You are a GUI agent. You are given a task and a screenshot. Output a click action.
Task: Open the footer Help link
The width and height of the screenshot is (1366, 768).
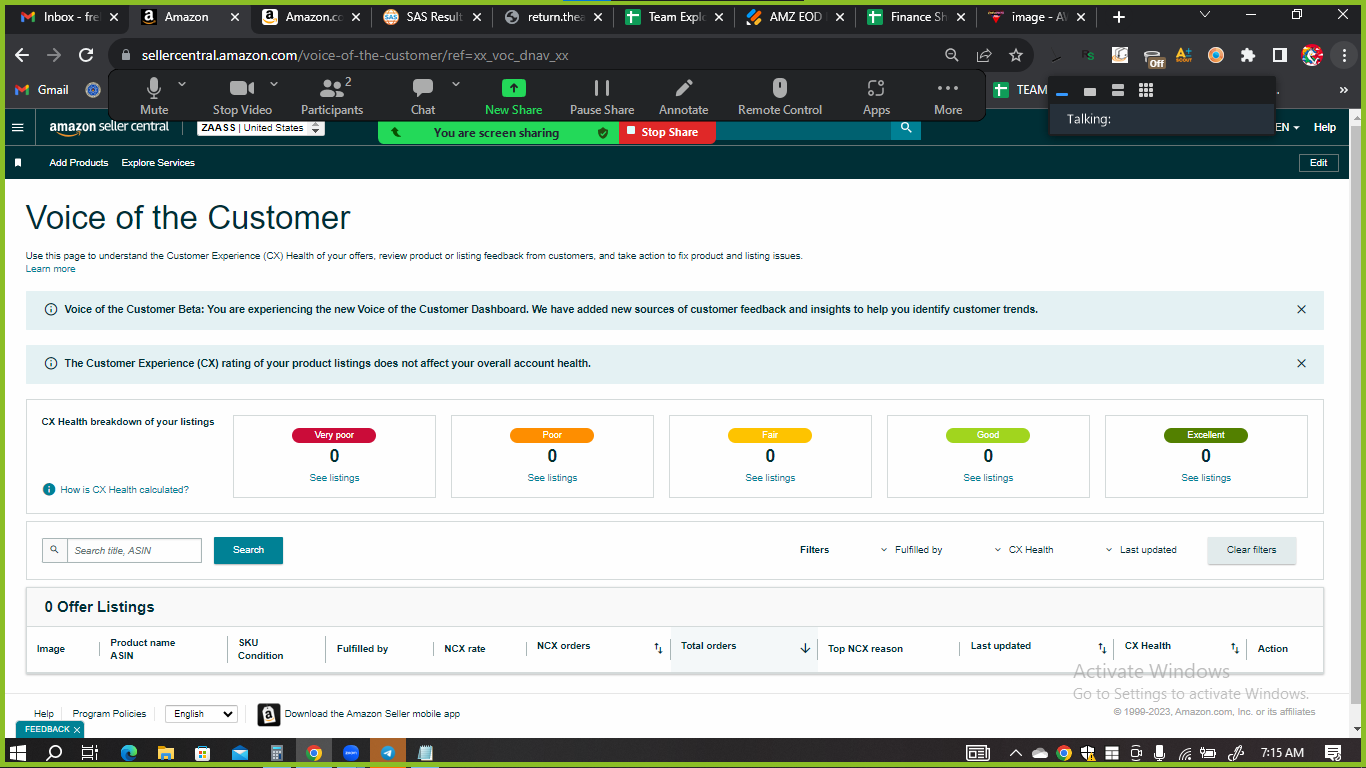point(44,714)
